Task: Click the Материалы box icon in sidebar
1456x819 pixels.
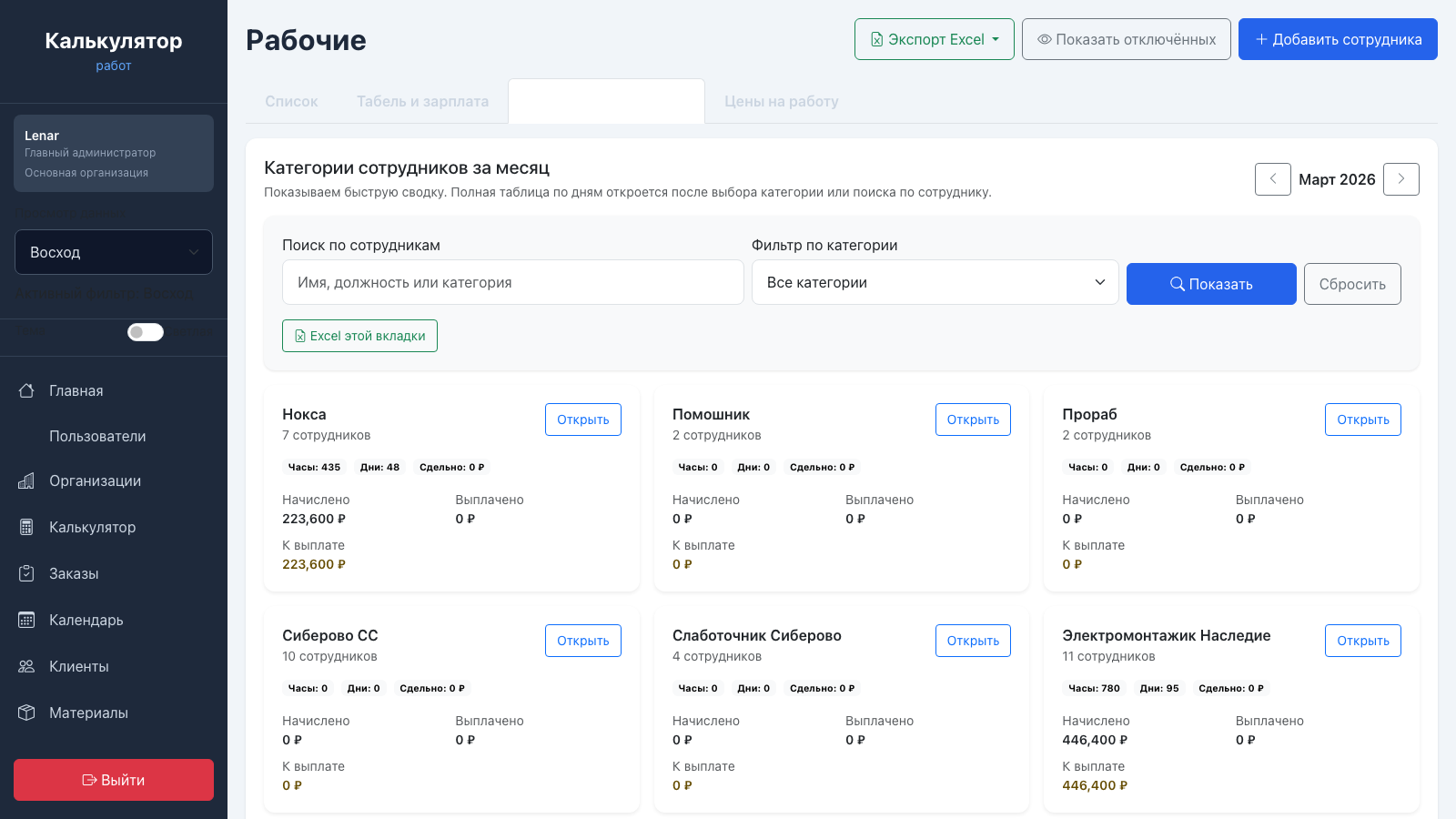Action: click(x=26, y=713)
